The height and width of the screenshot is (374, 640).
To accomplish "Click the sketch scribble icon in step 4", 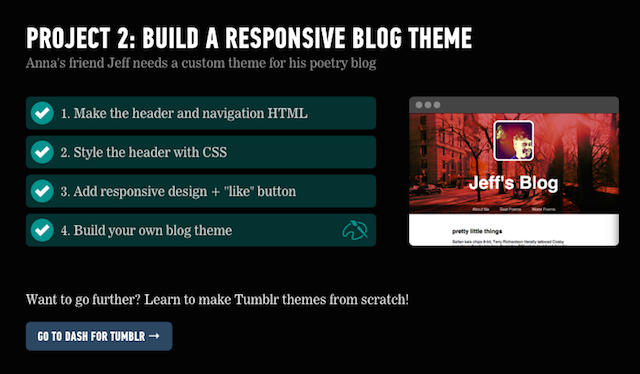I will tap(355, 230).
